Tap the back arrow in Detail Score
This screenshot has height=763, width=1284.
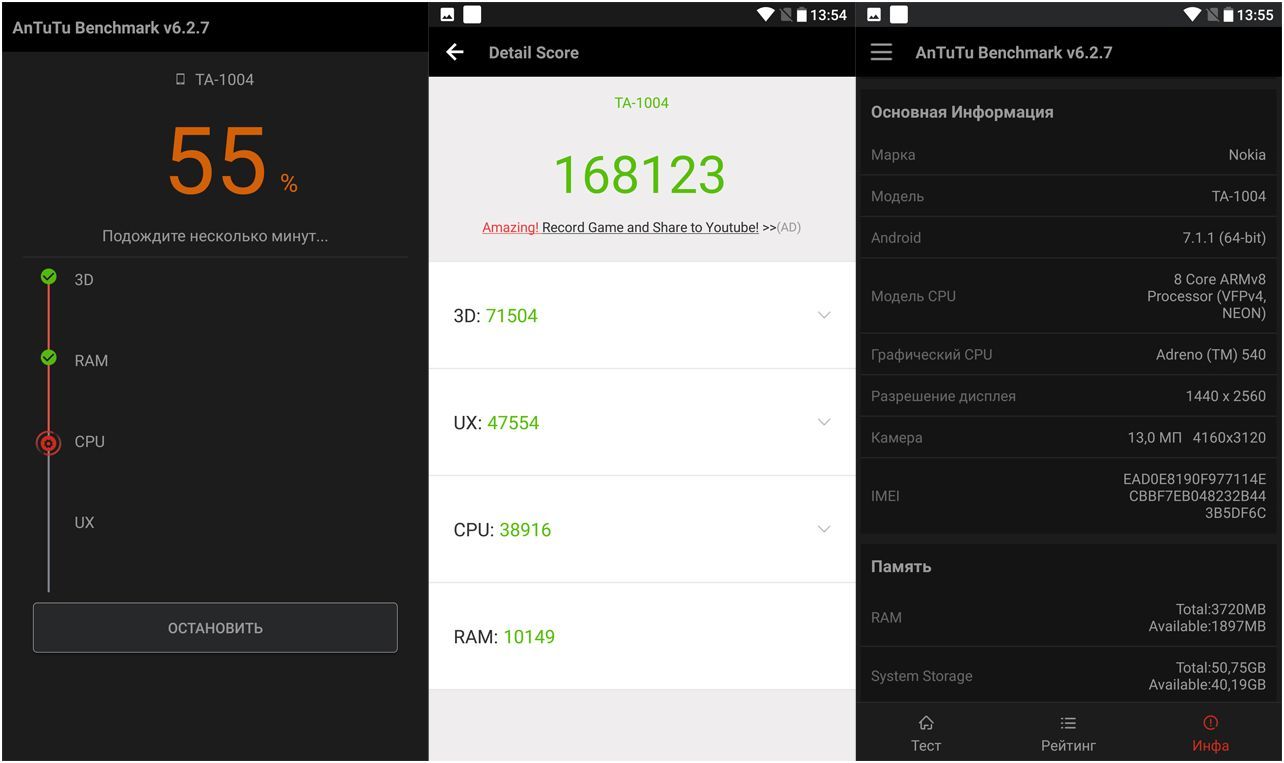tap(455, 52)
